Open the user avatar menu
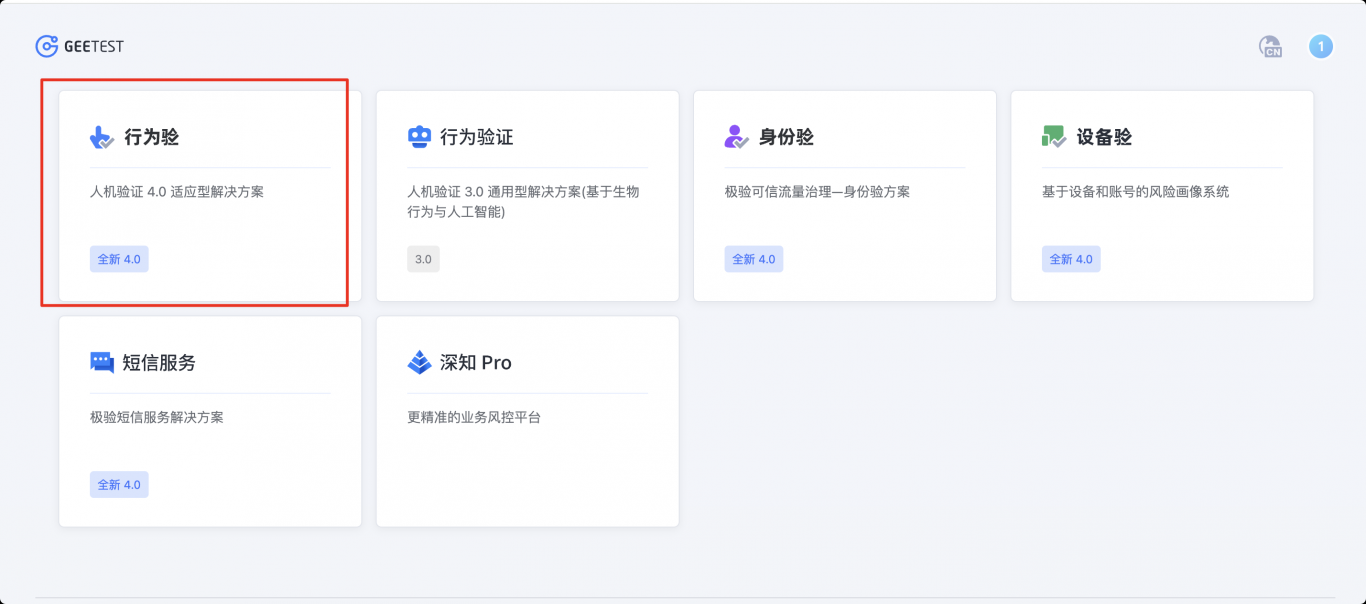 pos(1321,45)
